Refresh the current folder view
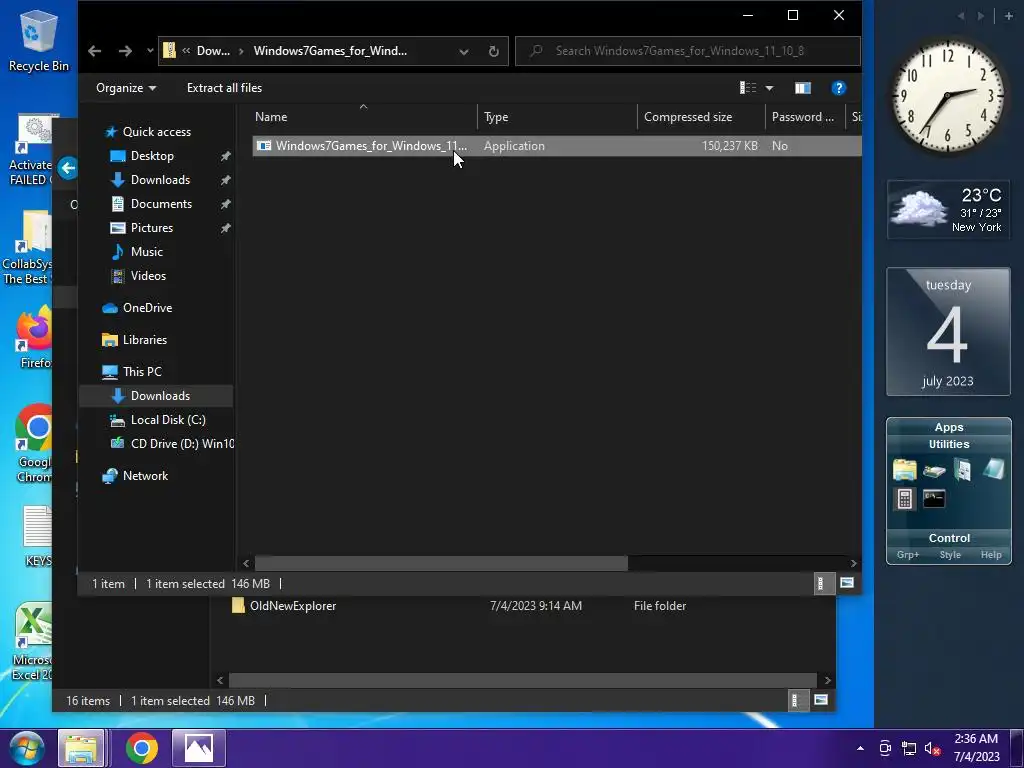 click(494, 52)
